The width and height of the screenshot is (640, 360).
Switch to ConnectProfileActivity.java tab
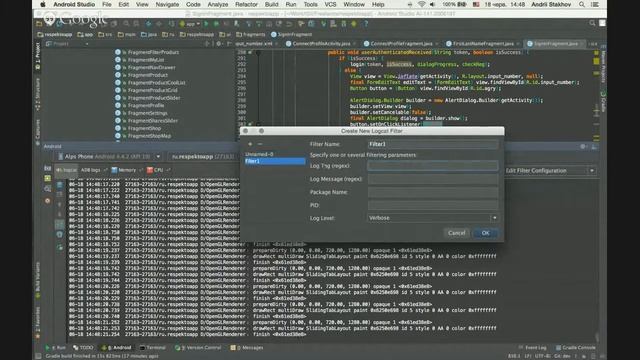coord(321,44)
